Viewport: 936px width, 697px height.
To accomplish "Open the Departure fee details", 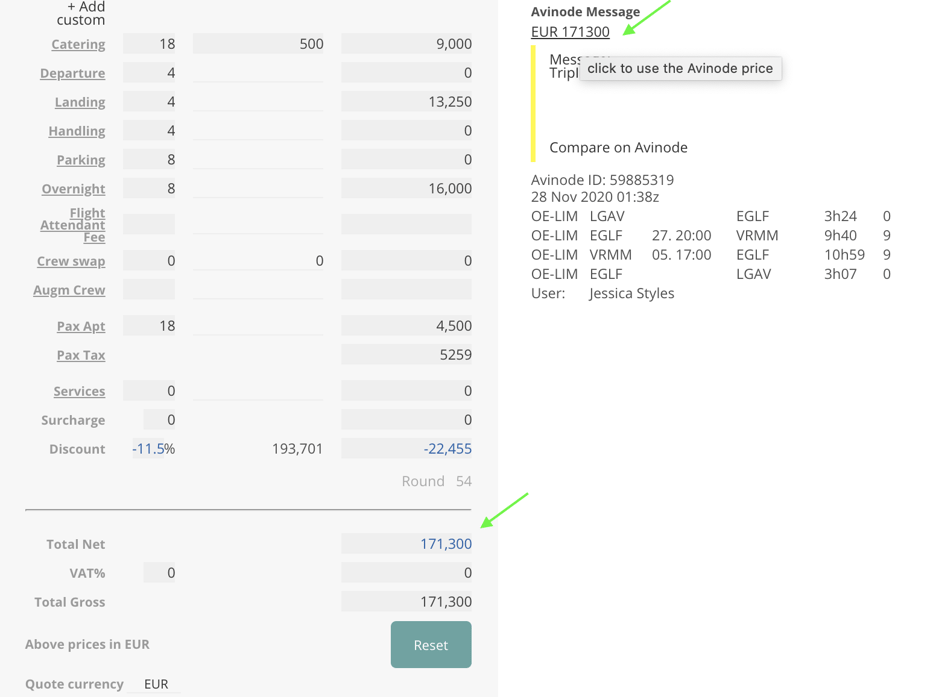I will [72, 73].
